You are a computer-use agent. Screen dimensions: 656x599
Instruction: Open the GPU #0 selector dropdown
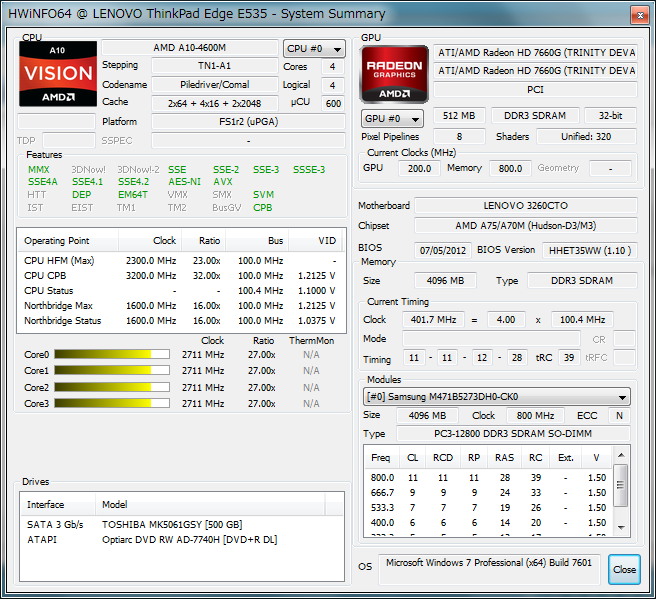click(x=391, y=118)
